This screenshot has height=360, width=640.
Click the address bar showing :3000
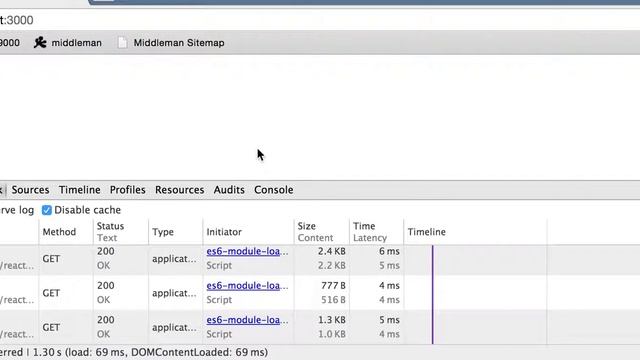pos(320,20)
